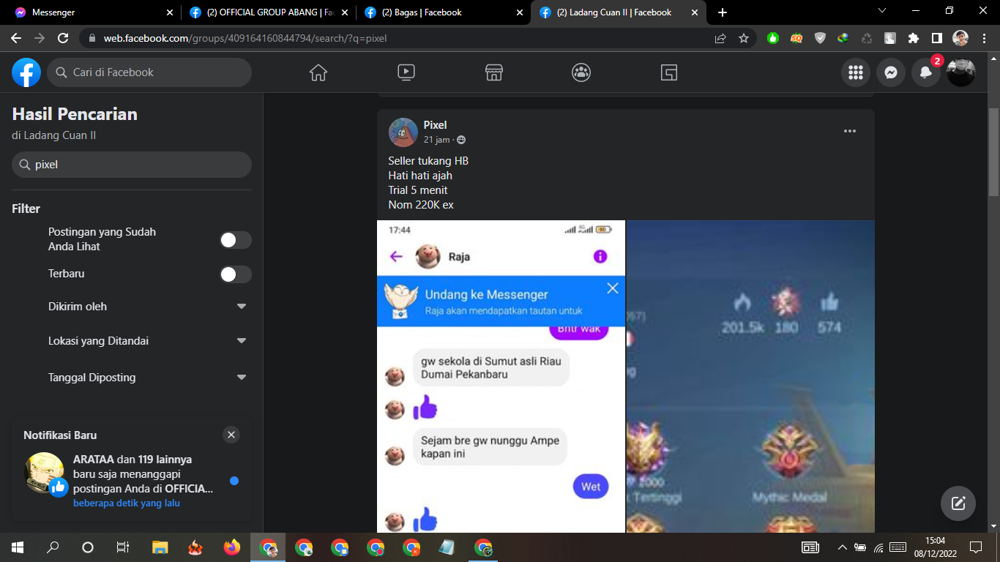Image resolution: width=1000 pixels, height=562 pixels.
Task: Open the Facebook menu grid icon
Action: [856, 73]
